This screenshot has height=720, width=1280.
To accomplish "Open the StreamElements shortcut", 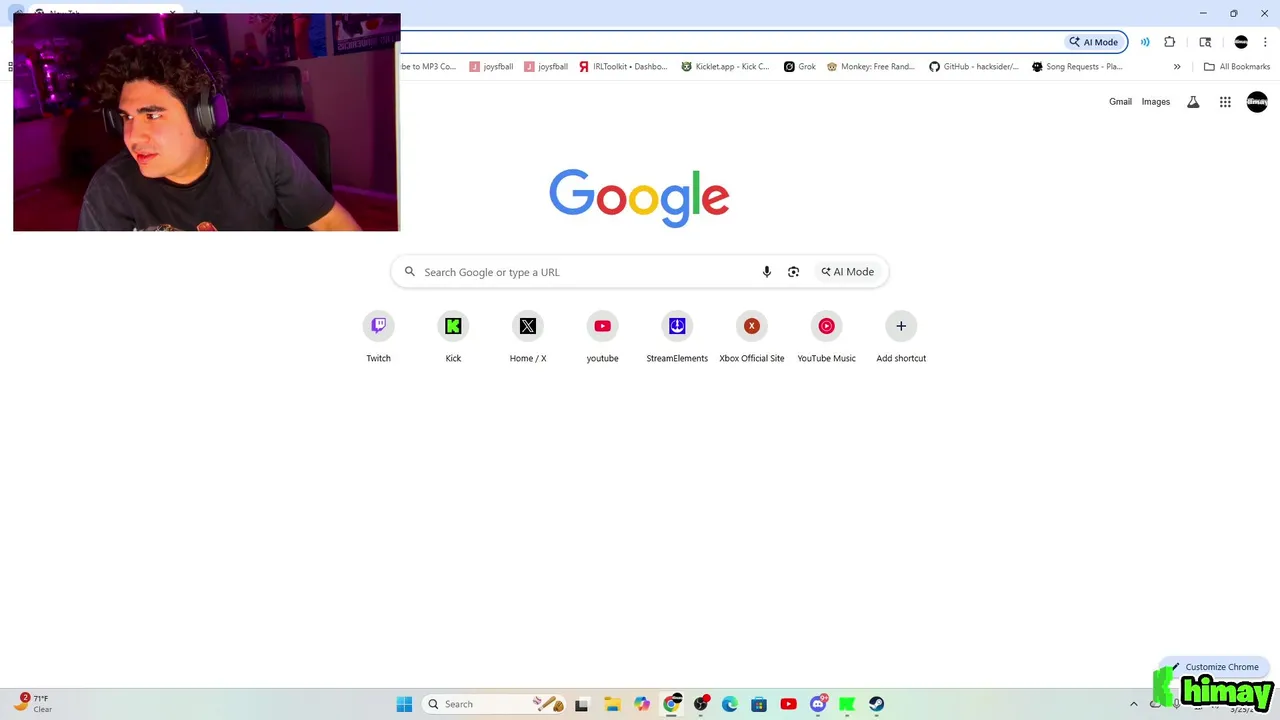I will [677, 338].
